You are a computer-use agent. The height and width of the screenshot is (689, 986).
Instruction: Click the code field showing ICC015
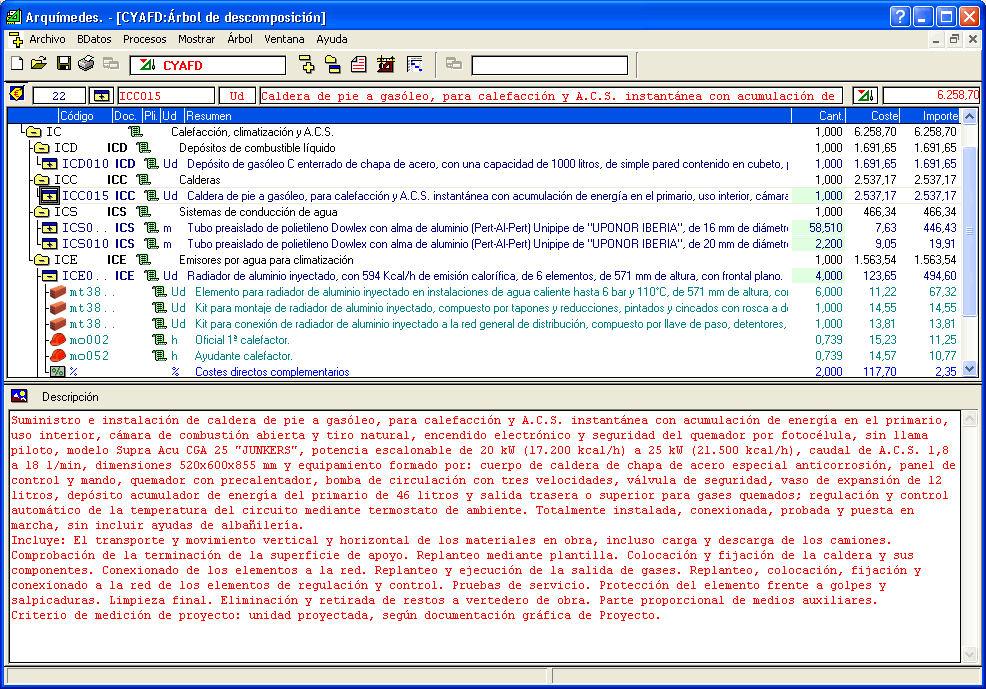(x=166, y=96)
